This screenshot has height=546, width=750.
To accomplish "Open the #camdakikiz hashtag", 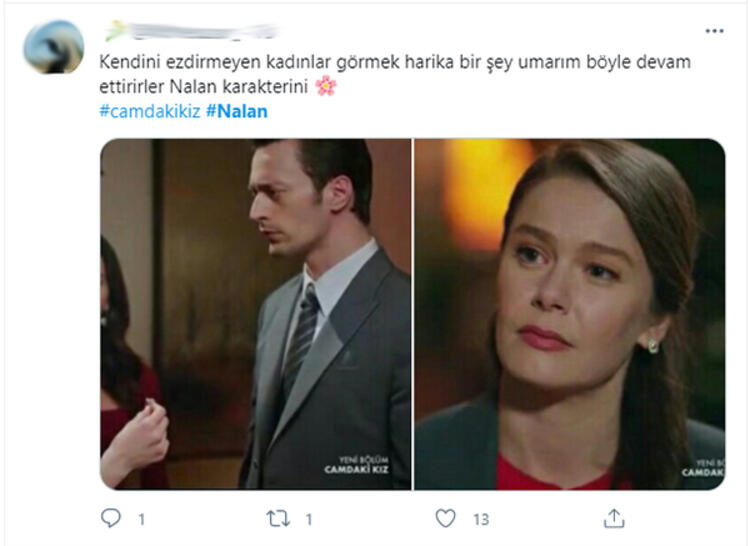I will [150, 111].
